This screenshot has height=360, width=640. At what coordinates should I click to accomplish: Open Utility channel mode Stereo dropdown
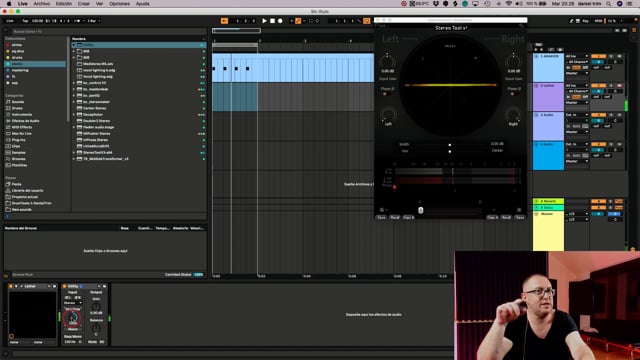pos(73,303)
